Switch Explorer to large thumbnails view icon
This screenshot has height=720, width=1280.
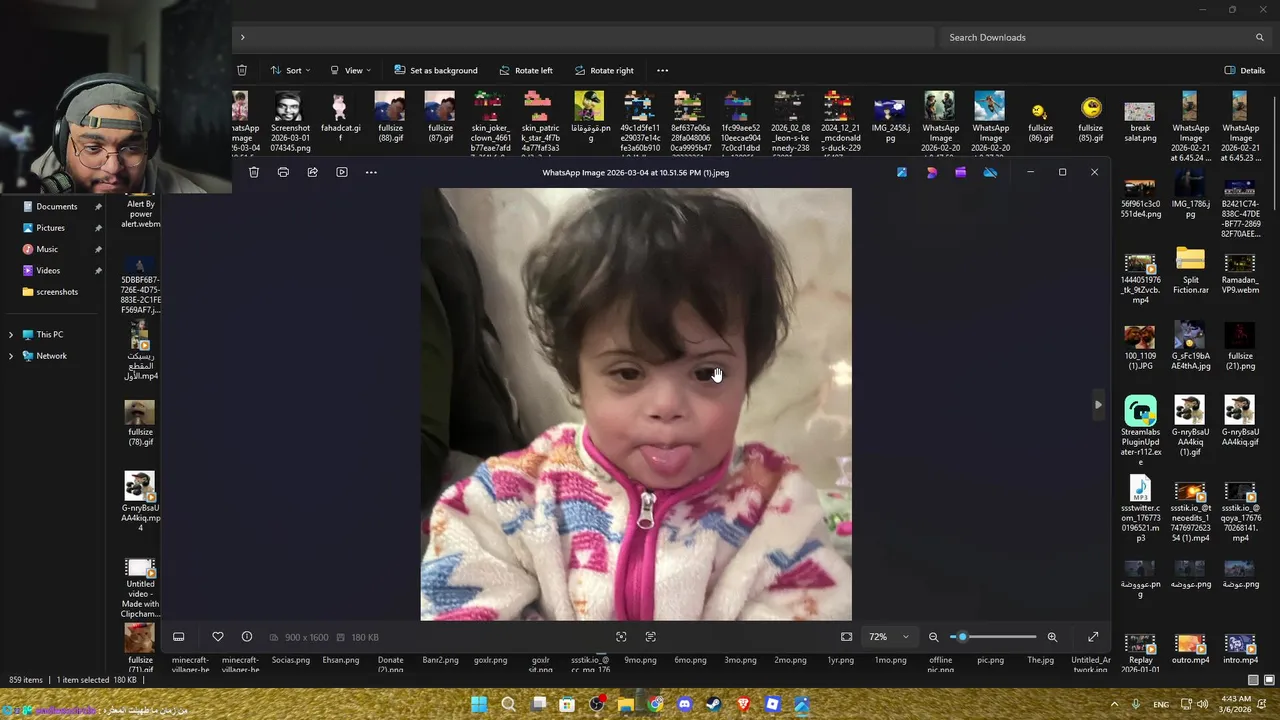pyautogui.click(x=1268, y=680)
